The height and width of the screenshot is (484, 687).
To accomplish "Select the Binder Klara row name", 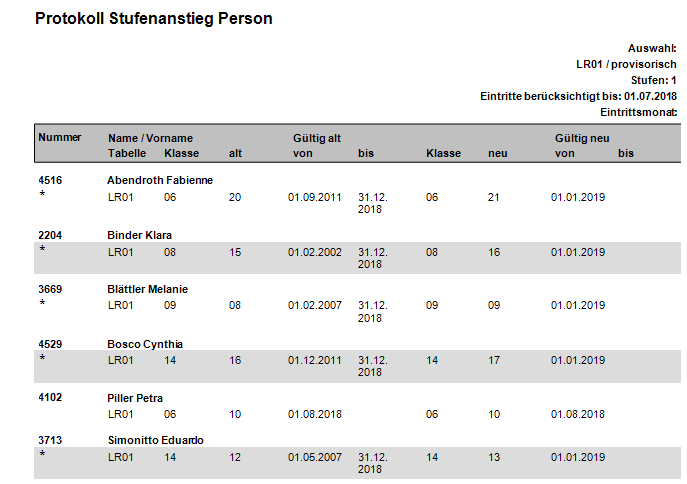I will [139, 235].
